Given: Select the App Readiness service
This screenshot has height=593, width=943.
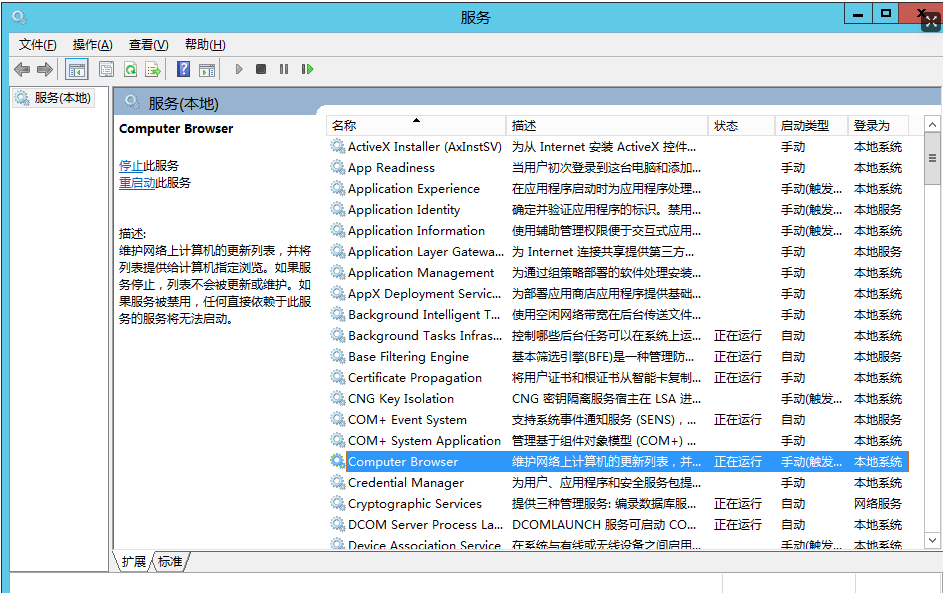Looking at the screenshot, I should coord(618,167).
